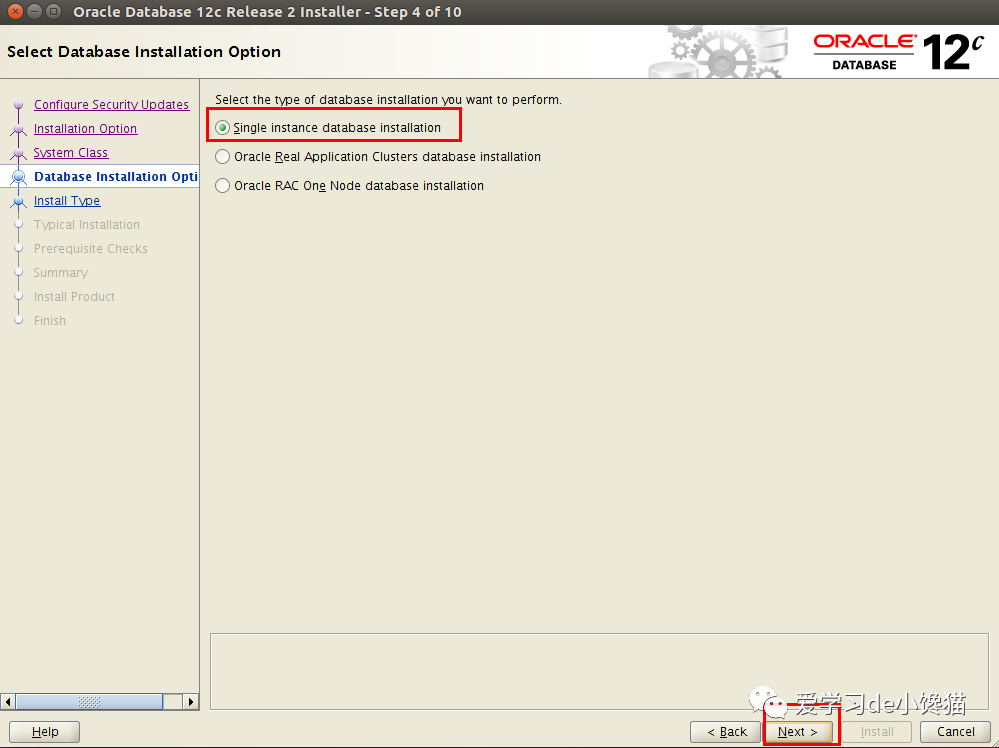Screen dimensions: 999x748
Task: Select Database Installation Option step
Action: point(116,176)
